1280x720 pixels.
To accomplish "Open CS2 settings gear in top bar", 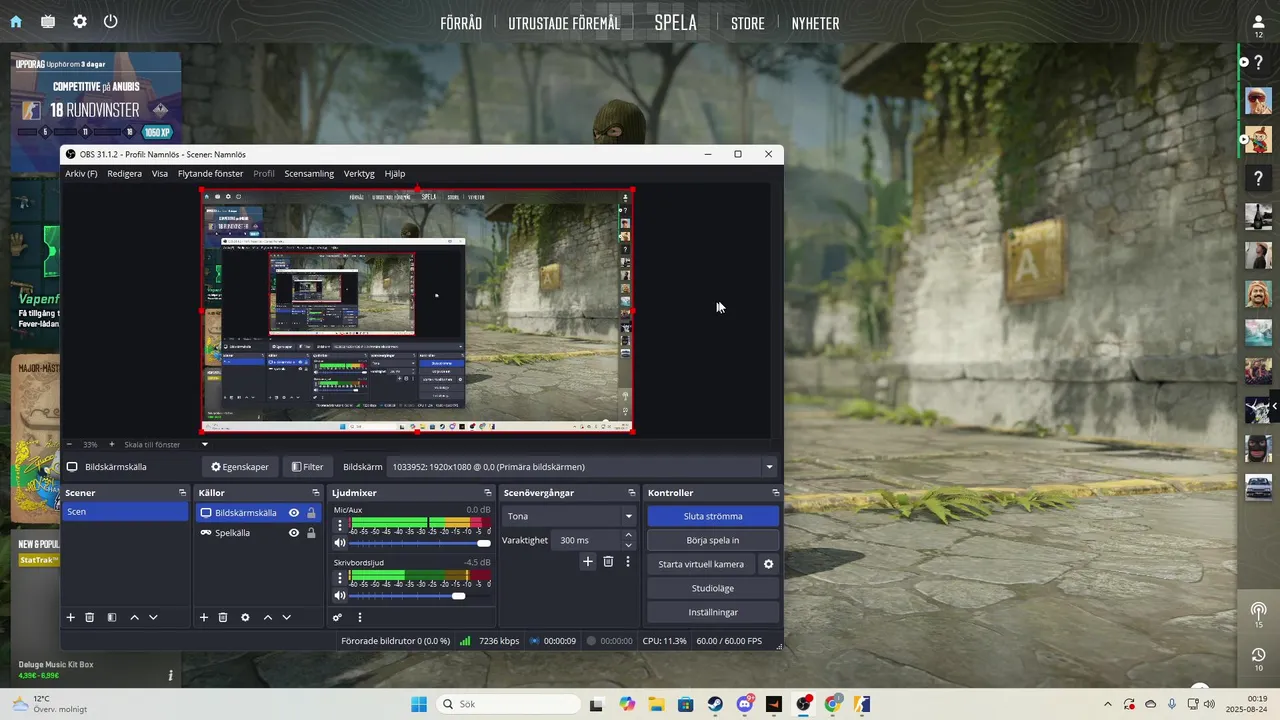I will click(80, 22).
